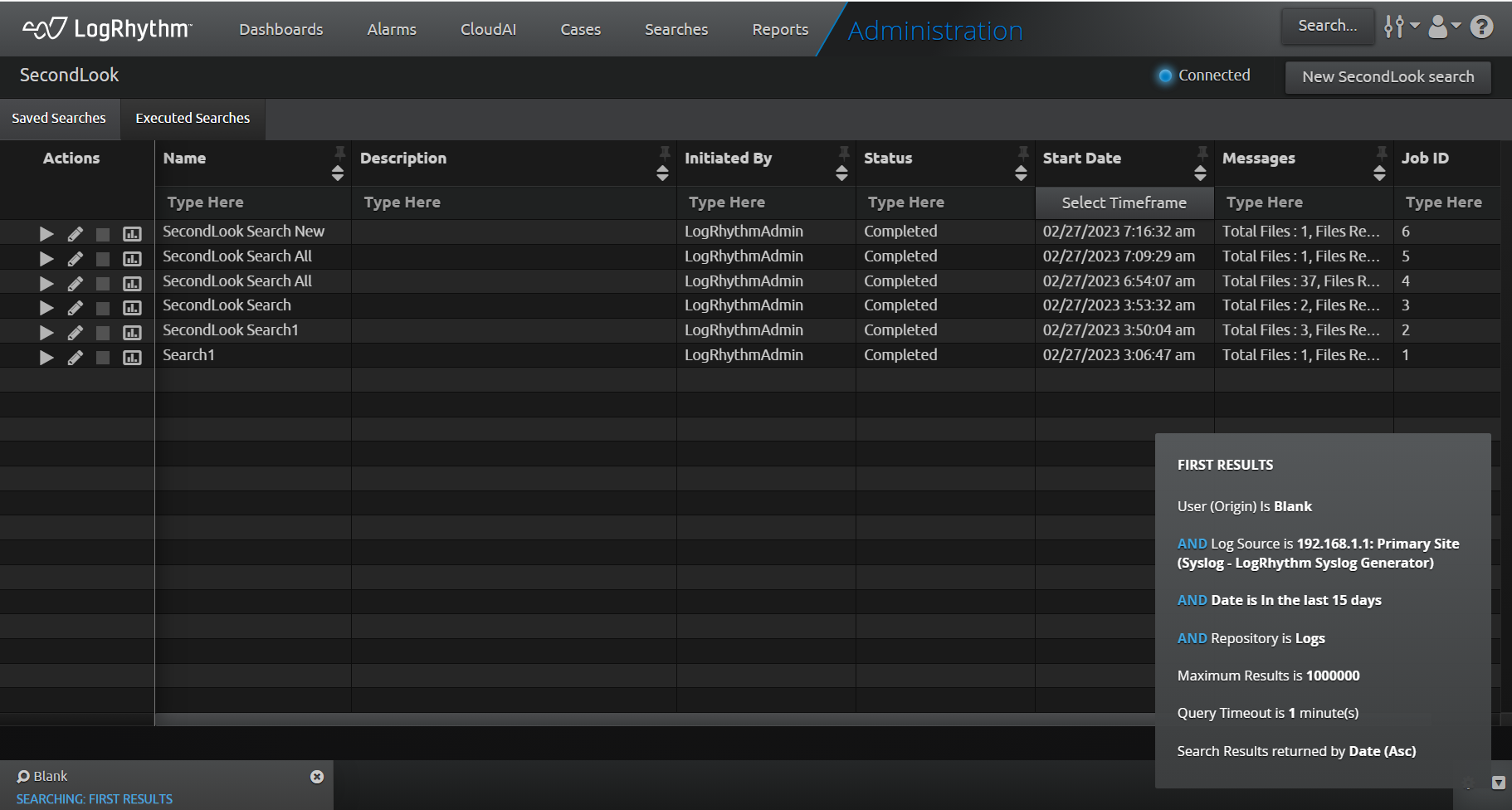The height and width of the screenshot is (810, 1512).
Task: Switch to the Saved Searches tab
Action: point(59,118)
